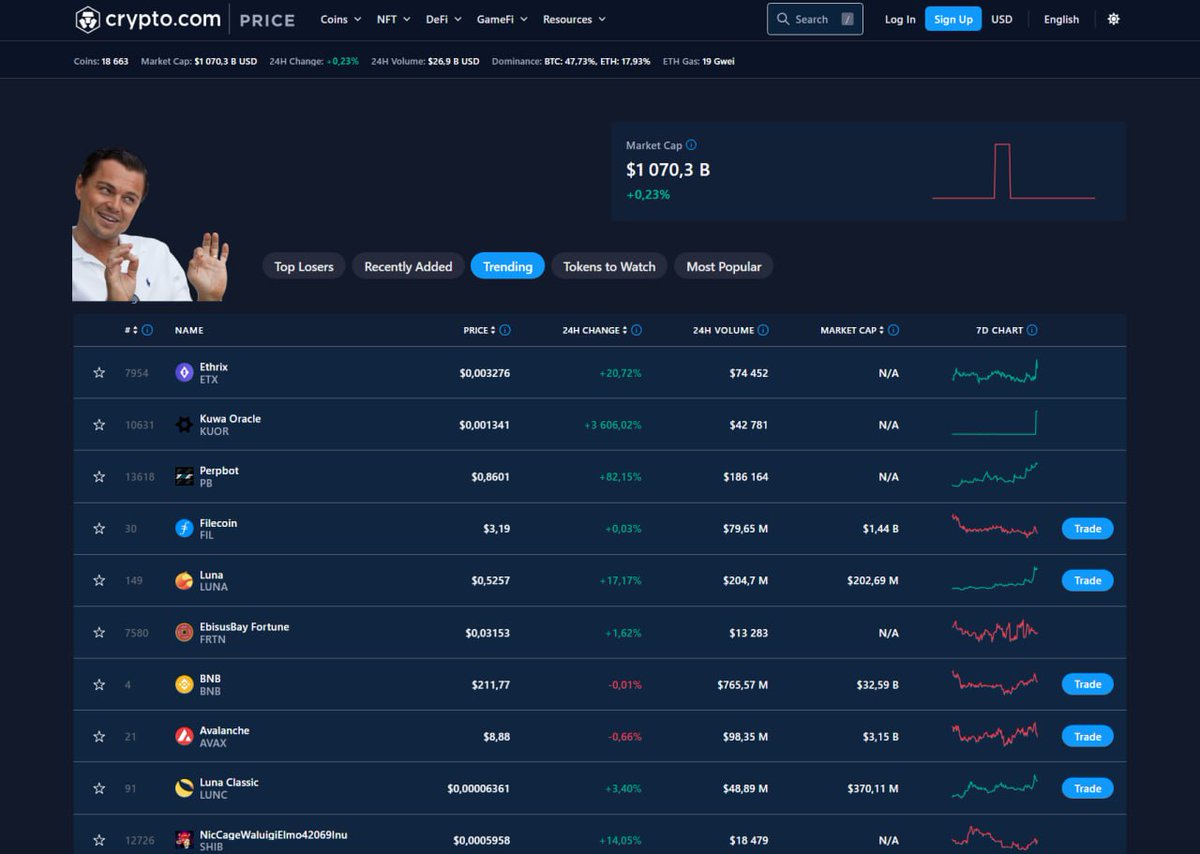This screenshot has height=854, width=1200.
Task: Click the Avalanche coin logo
Action: pyautogui.click(x=184, y=737)
